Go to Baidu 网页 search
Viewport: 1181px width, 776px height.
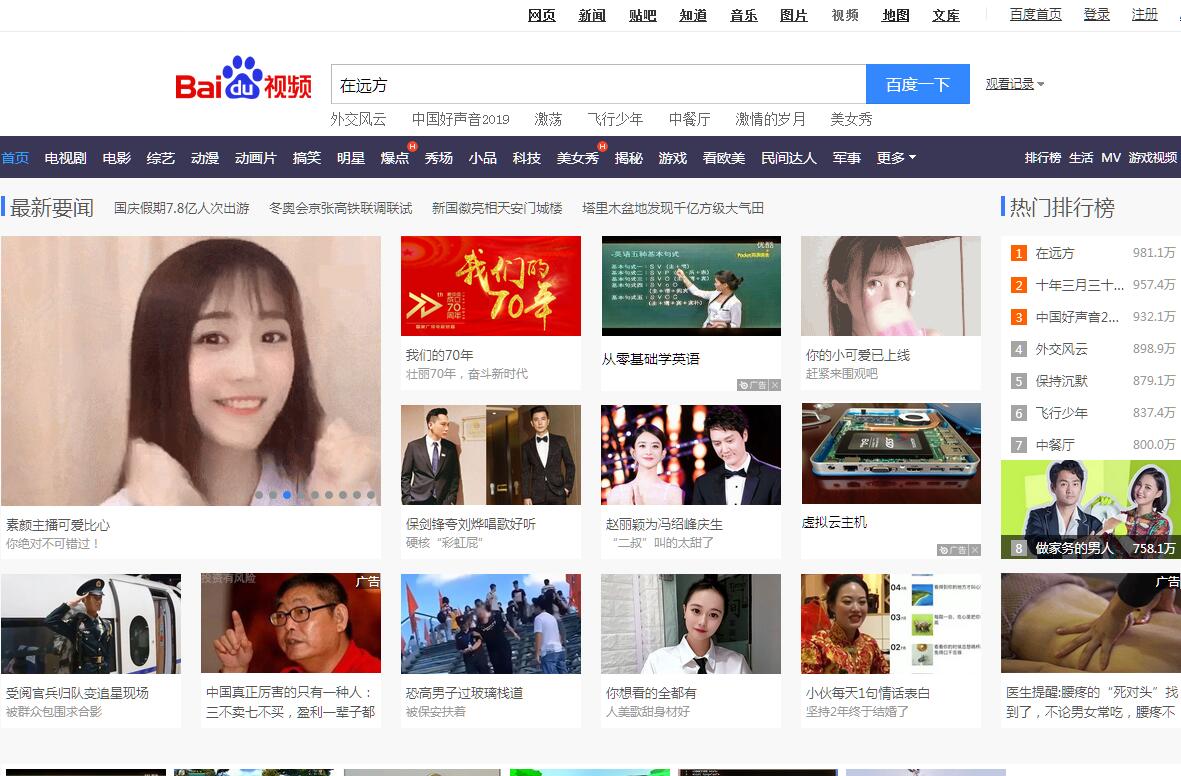[x=542, y=15]
